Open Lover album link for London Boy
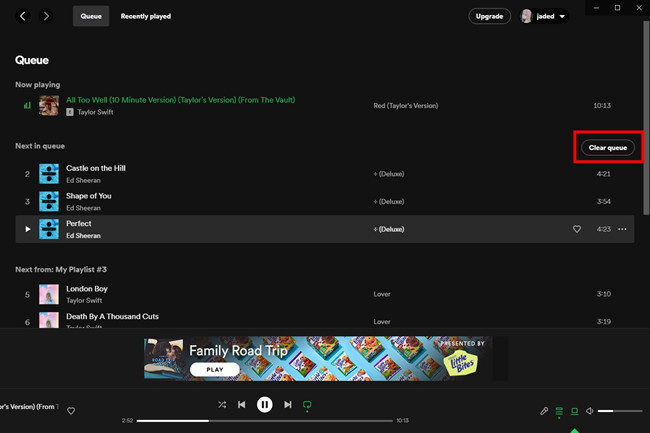 pyautogui.click(x=382, y=294)
